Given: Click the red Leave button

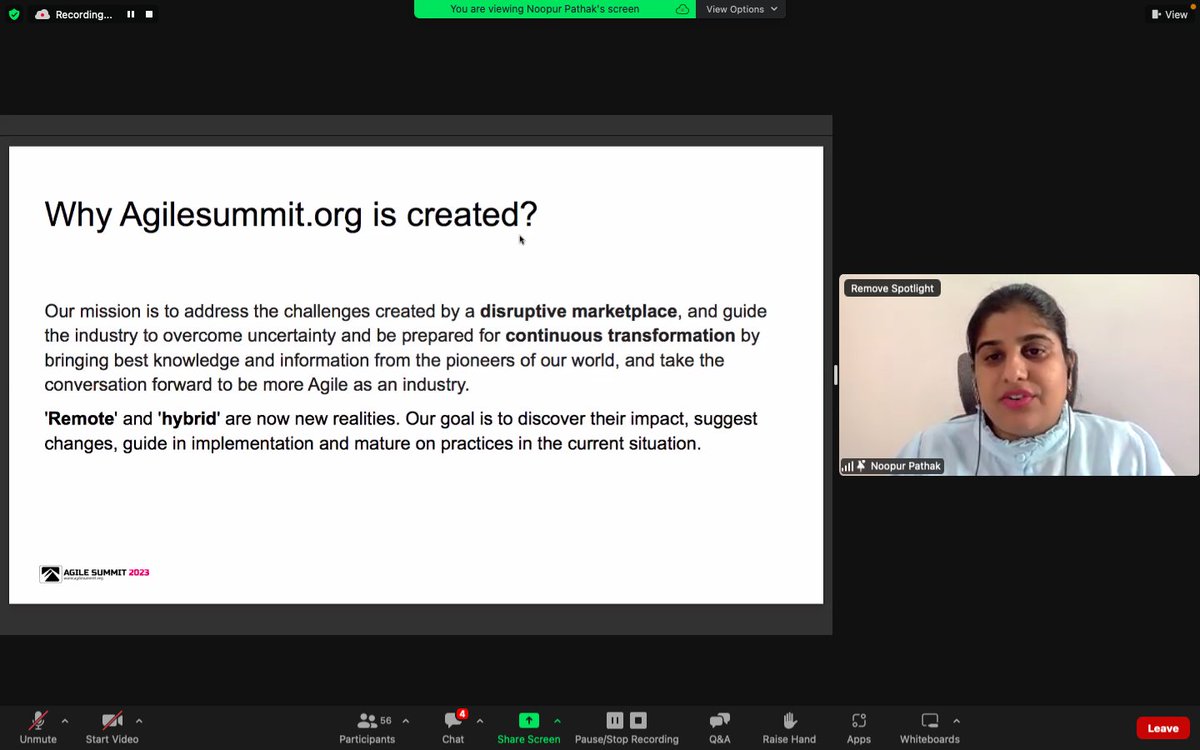Looking at the screenshot, I should pyautogui.click(x=1163, y=728).
